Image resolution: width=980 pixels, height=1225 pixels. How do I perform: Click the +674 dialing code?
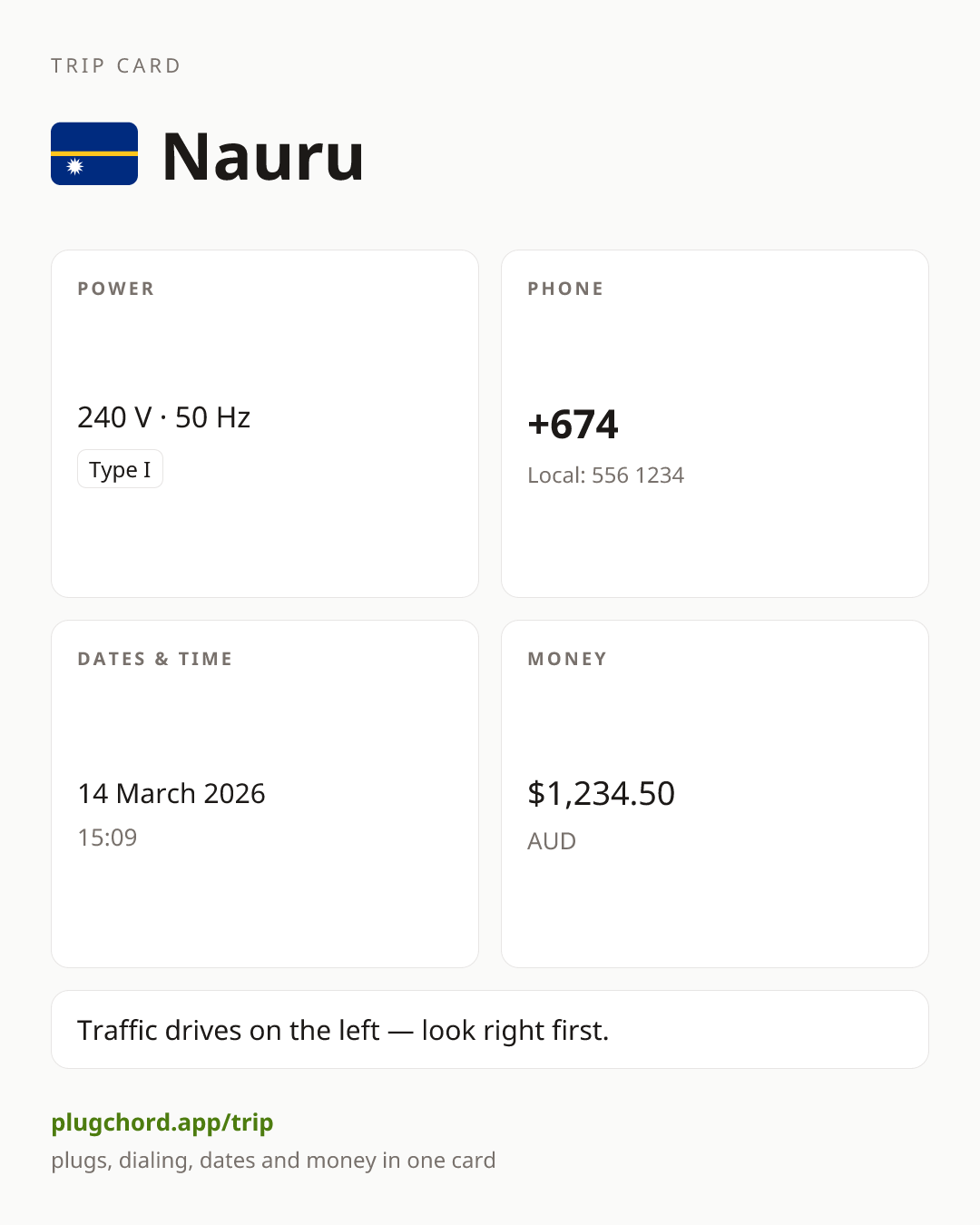tap(573, 424)
